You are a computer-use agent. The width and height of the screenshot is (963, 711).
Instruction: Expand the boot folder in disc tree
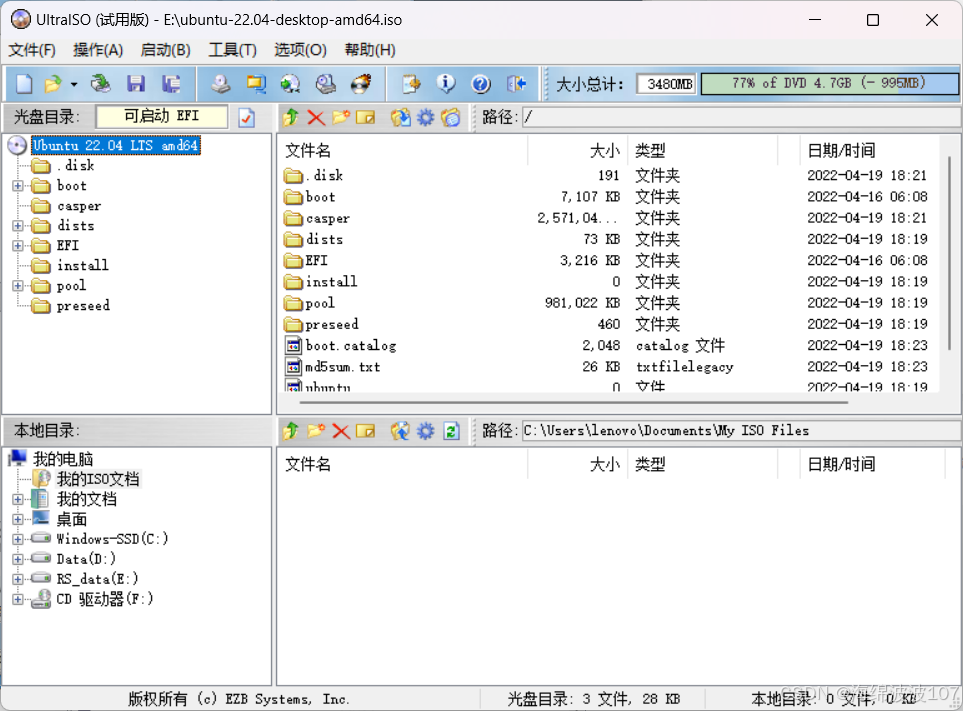coord(17,186)
